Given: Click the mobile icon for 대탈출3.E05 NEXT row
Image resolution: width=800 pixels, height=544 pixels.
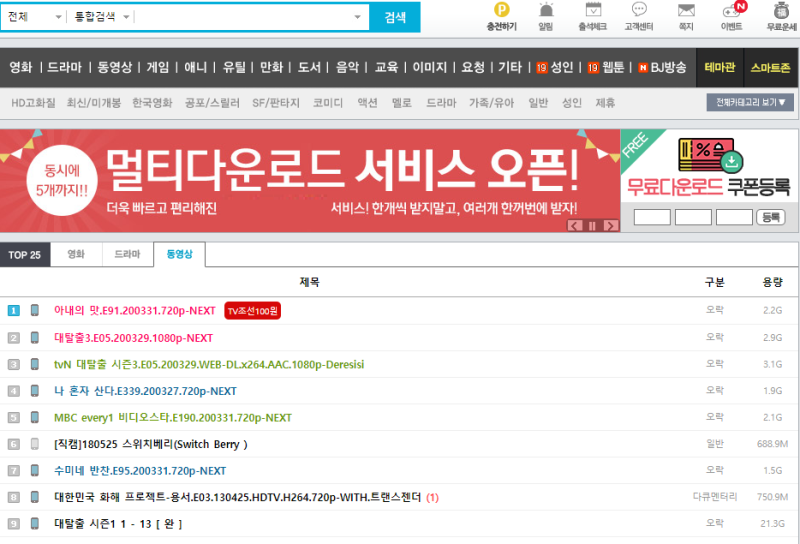Looking at the screenshot, I should [35, 337].
